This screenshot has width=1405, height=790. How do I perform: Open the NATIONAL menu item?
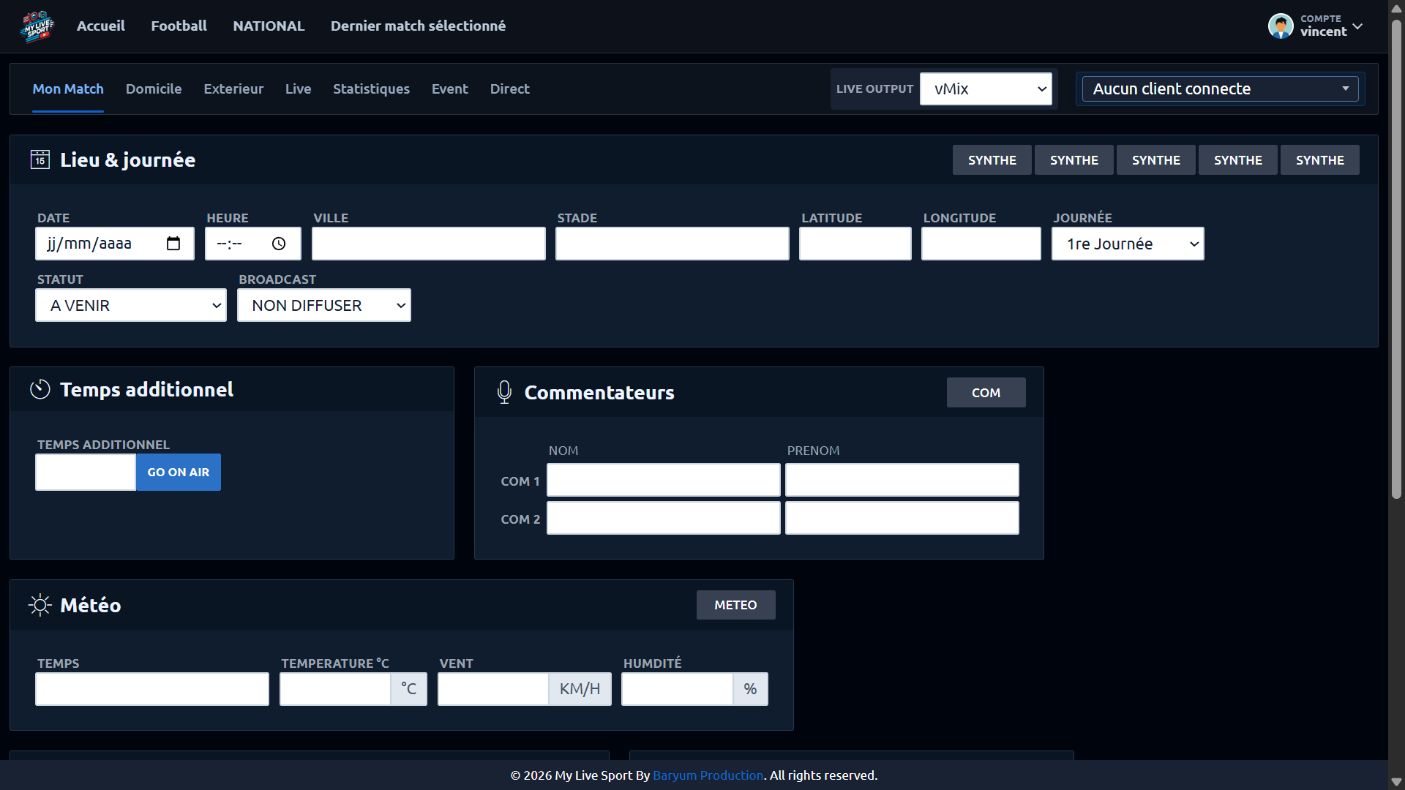pos(269,26)
